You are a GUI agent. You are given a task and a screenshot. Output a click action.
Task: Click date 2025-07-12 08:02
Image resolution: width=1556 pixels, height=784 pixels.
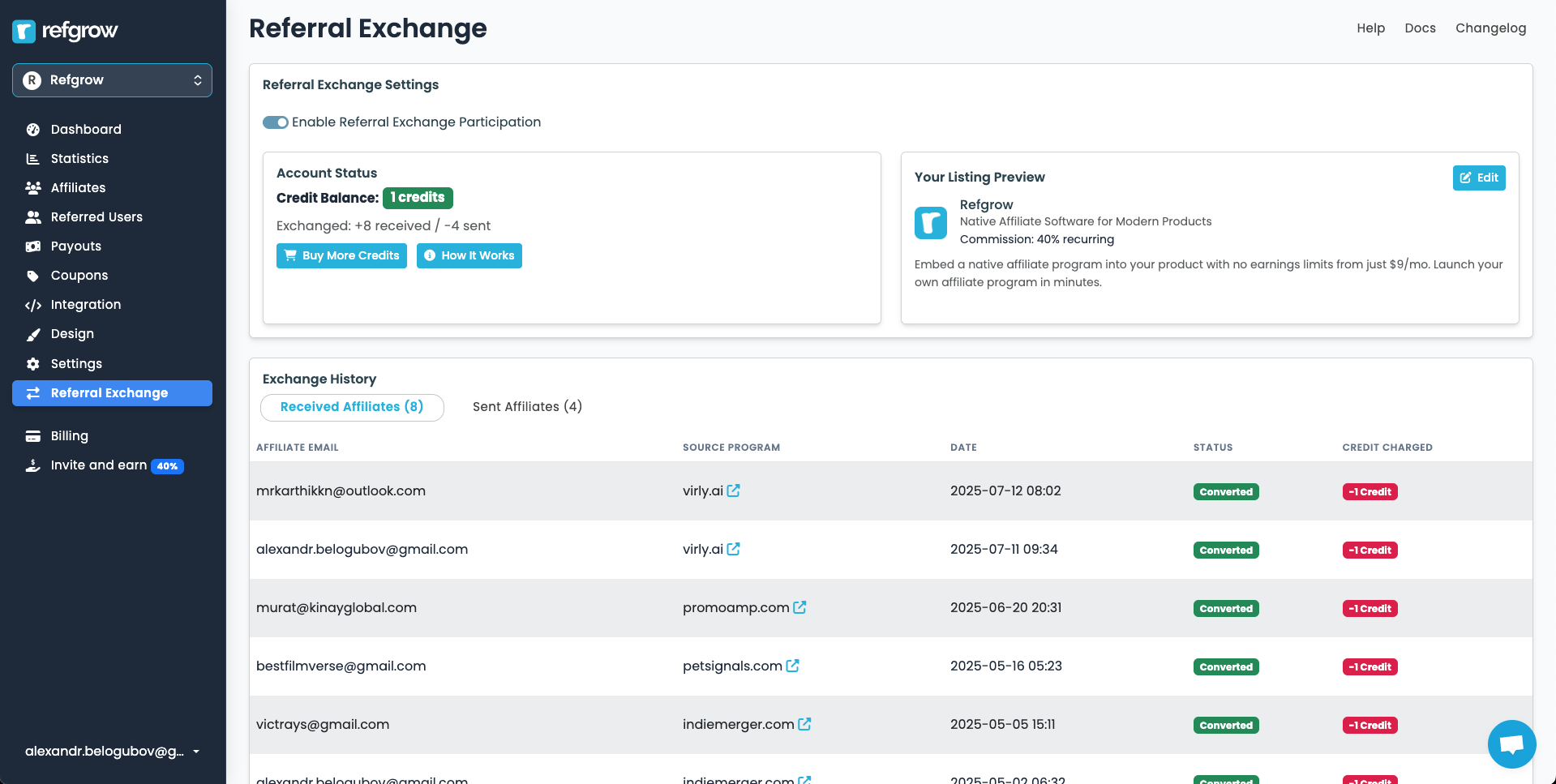[x=1005, y=491]
